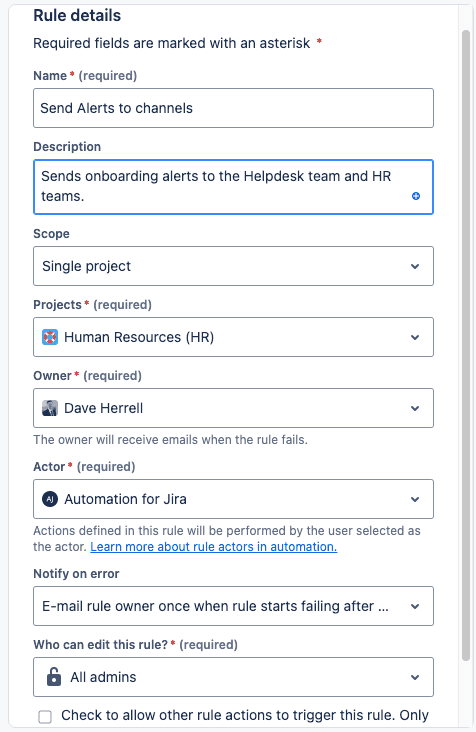The height and width of the screenshot is (732, 476).
Task: Expand the Who can edit this rule dropdown
Action: point(233,677)
